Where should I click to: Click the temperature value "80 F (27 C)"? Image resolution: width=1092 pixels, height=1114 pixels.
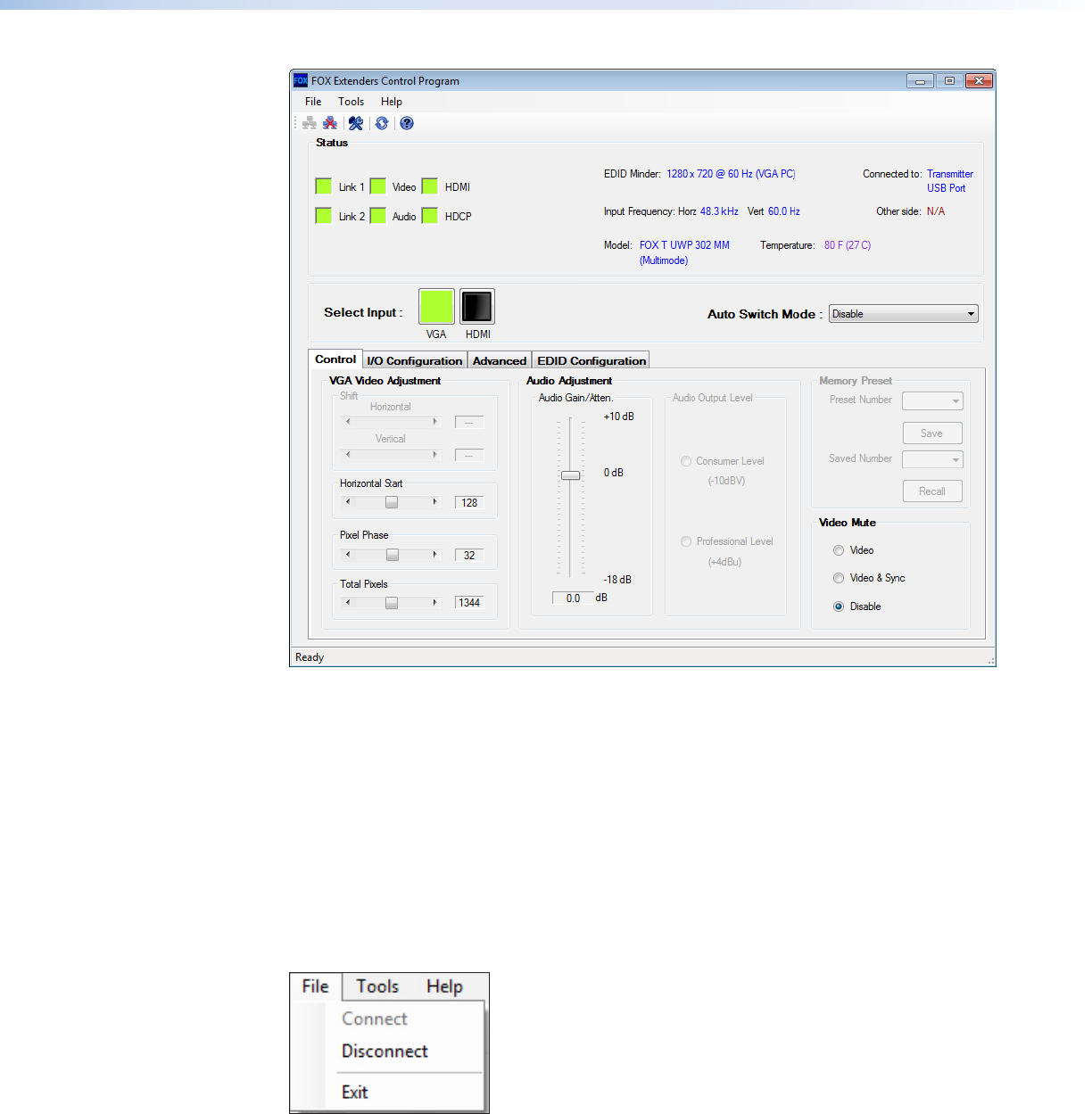pos(848,245)
